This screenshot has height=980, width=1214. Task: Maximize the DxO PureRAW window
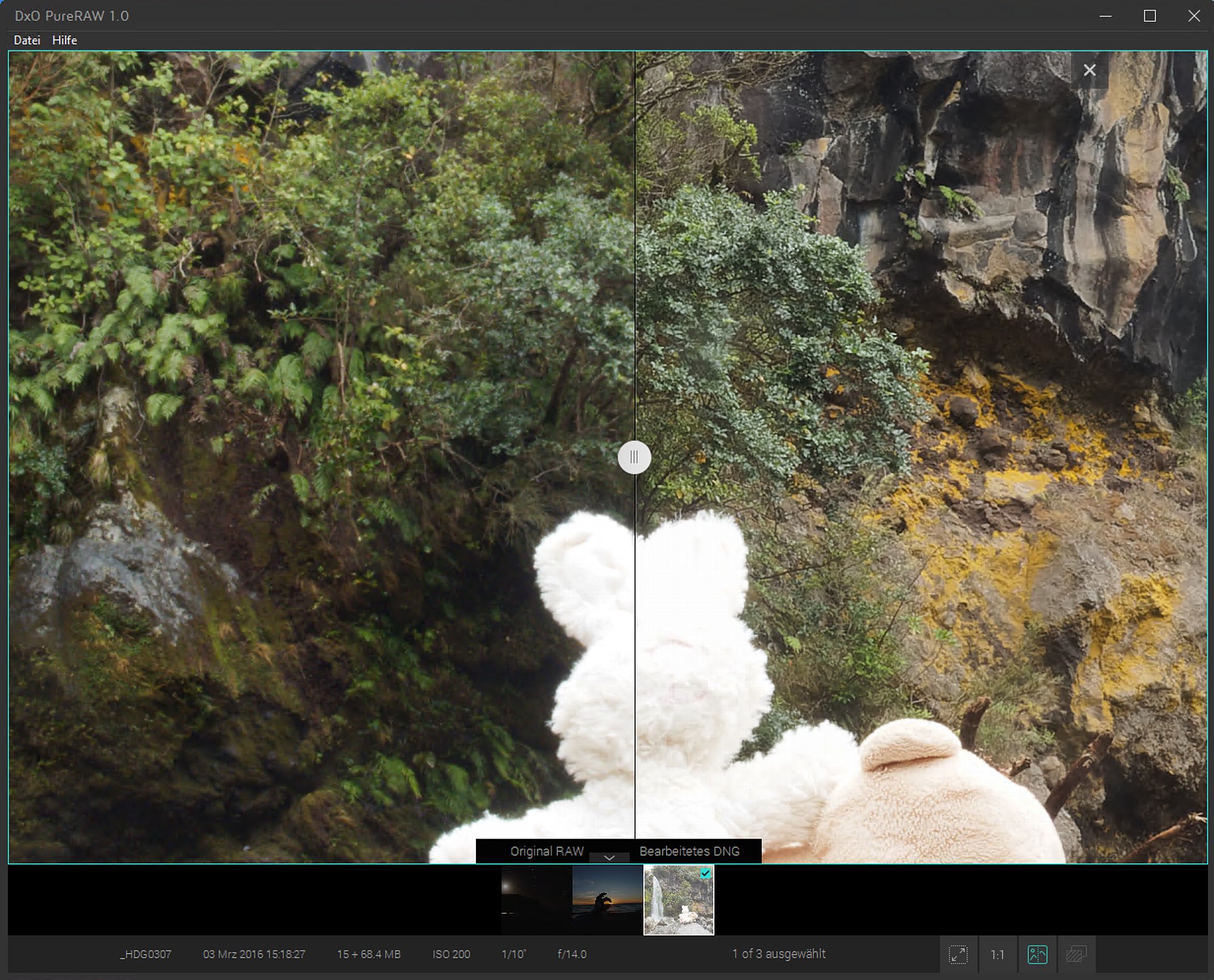[x=1150, y=16]
